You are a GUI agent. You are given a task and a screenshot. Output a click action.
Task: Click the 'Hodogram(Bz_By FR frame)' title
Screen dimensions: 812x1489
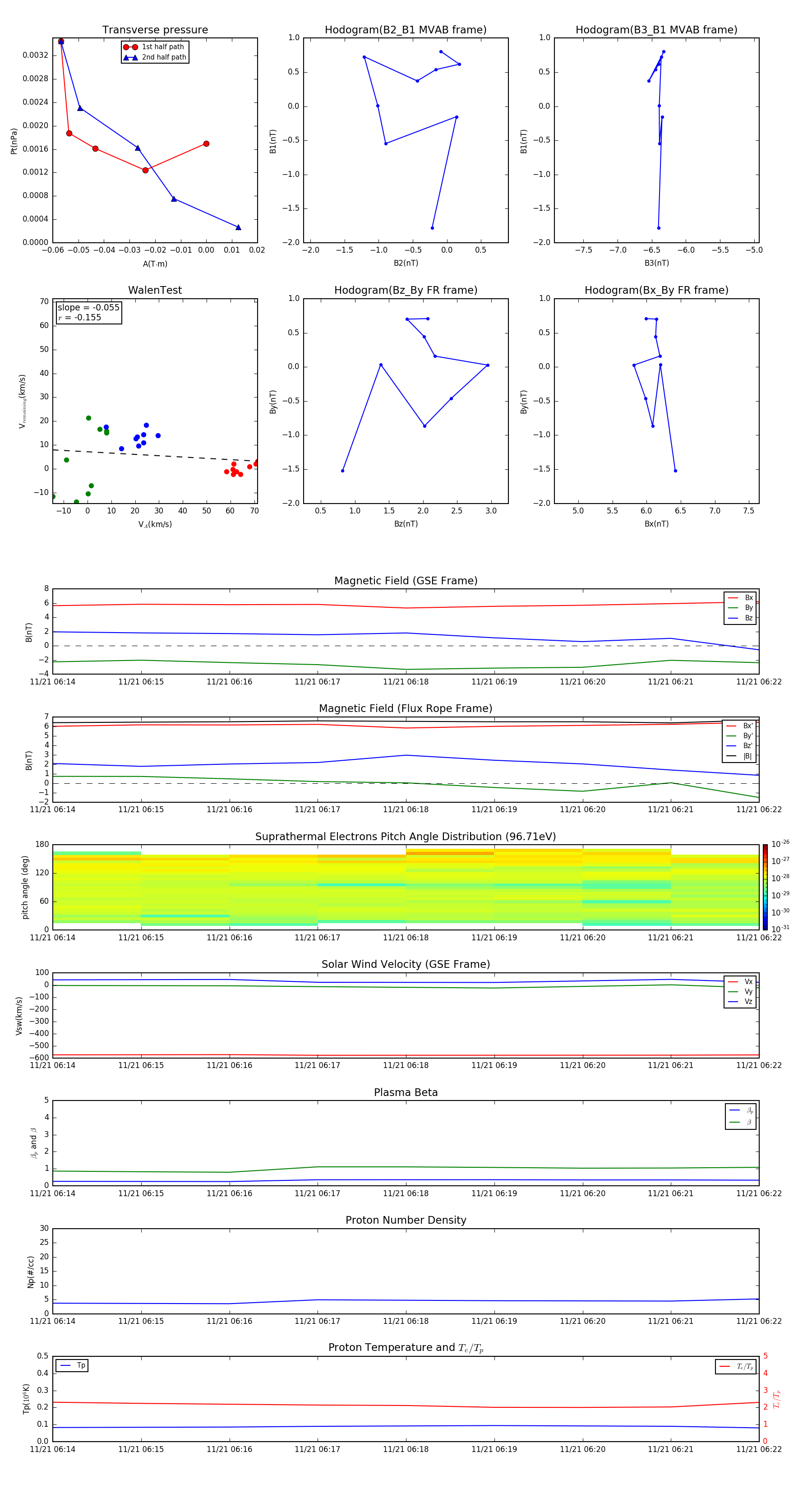coord(406,290)
